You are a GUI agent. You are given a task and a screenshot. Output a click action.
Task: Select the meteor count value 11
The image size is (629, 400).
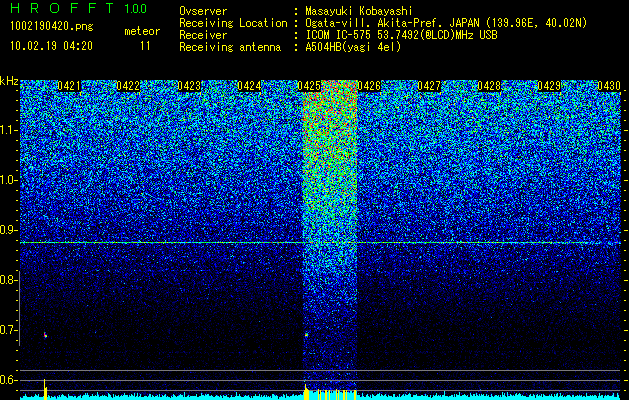coord(145,46)
